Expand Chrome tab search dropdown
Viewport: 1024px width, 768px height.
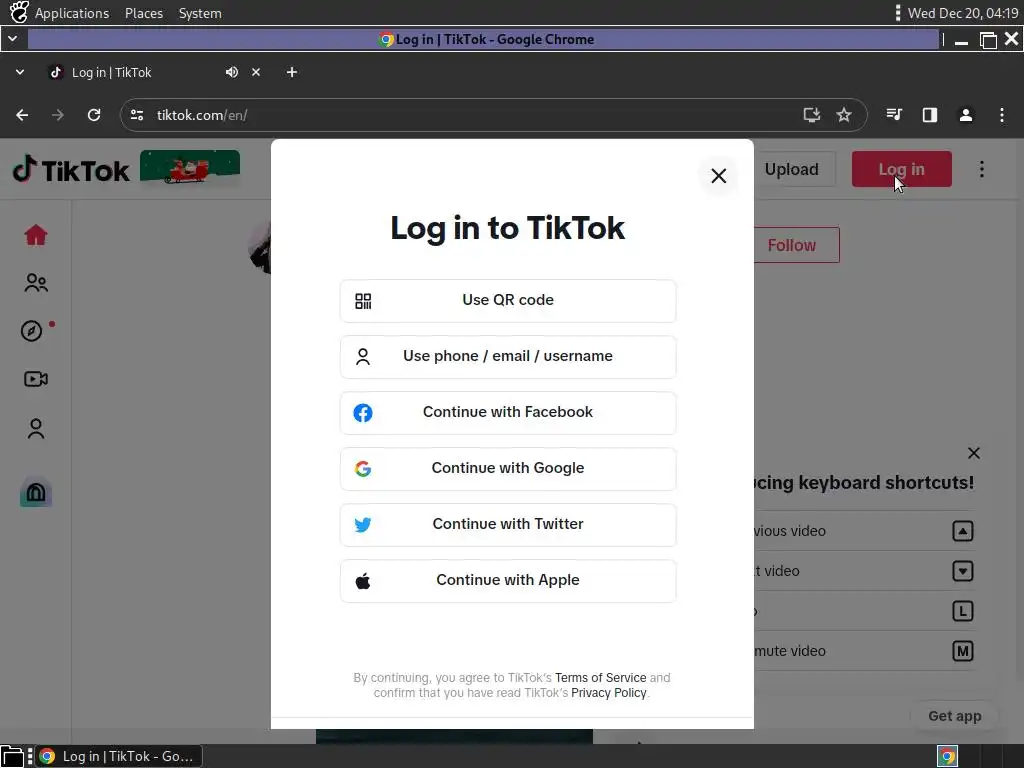click(x=20, y=72)
